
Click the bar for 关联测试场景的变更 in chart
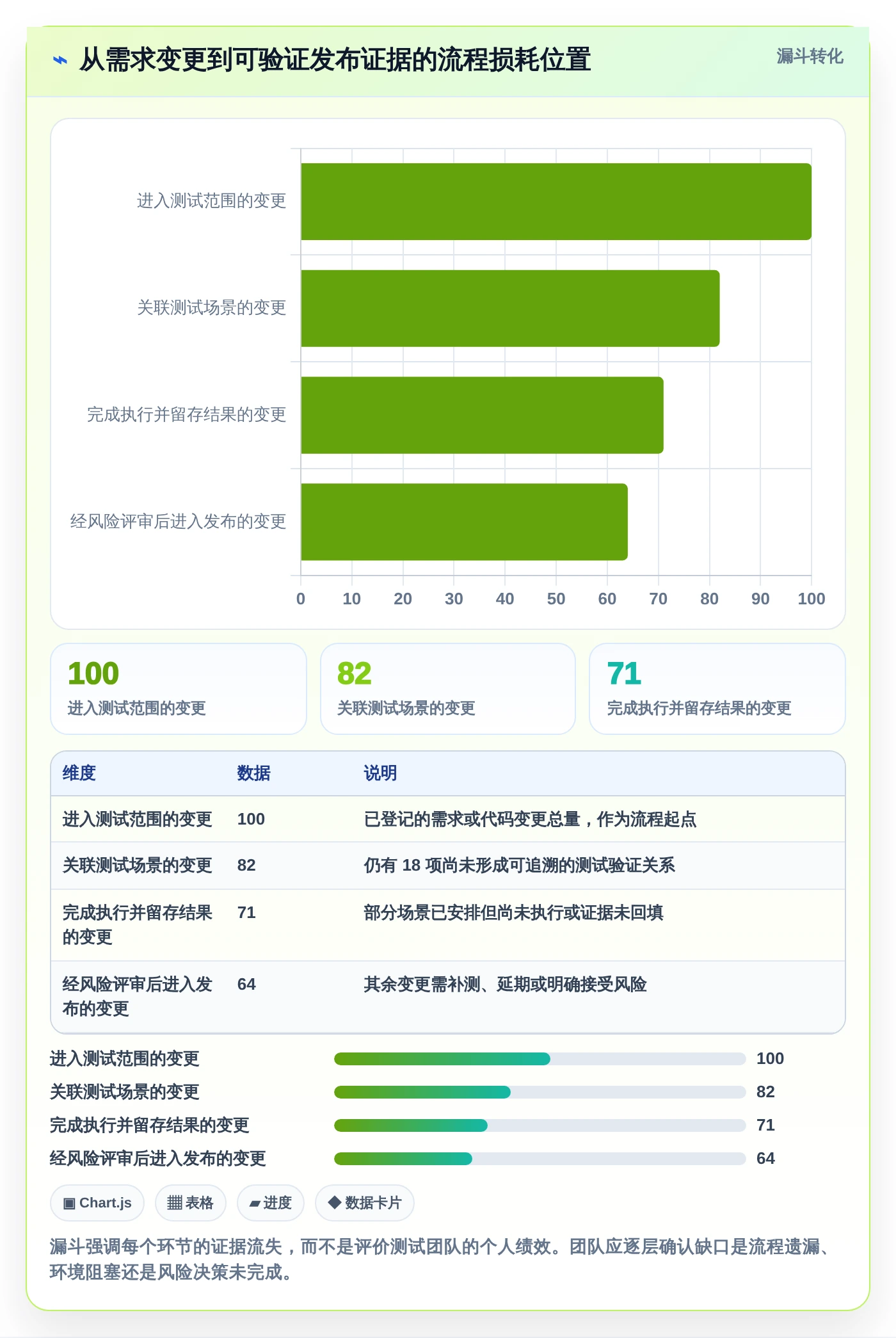(510, 309)
